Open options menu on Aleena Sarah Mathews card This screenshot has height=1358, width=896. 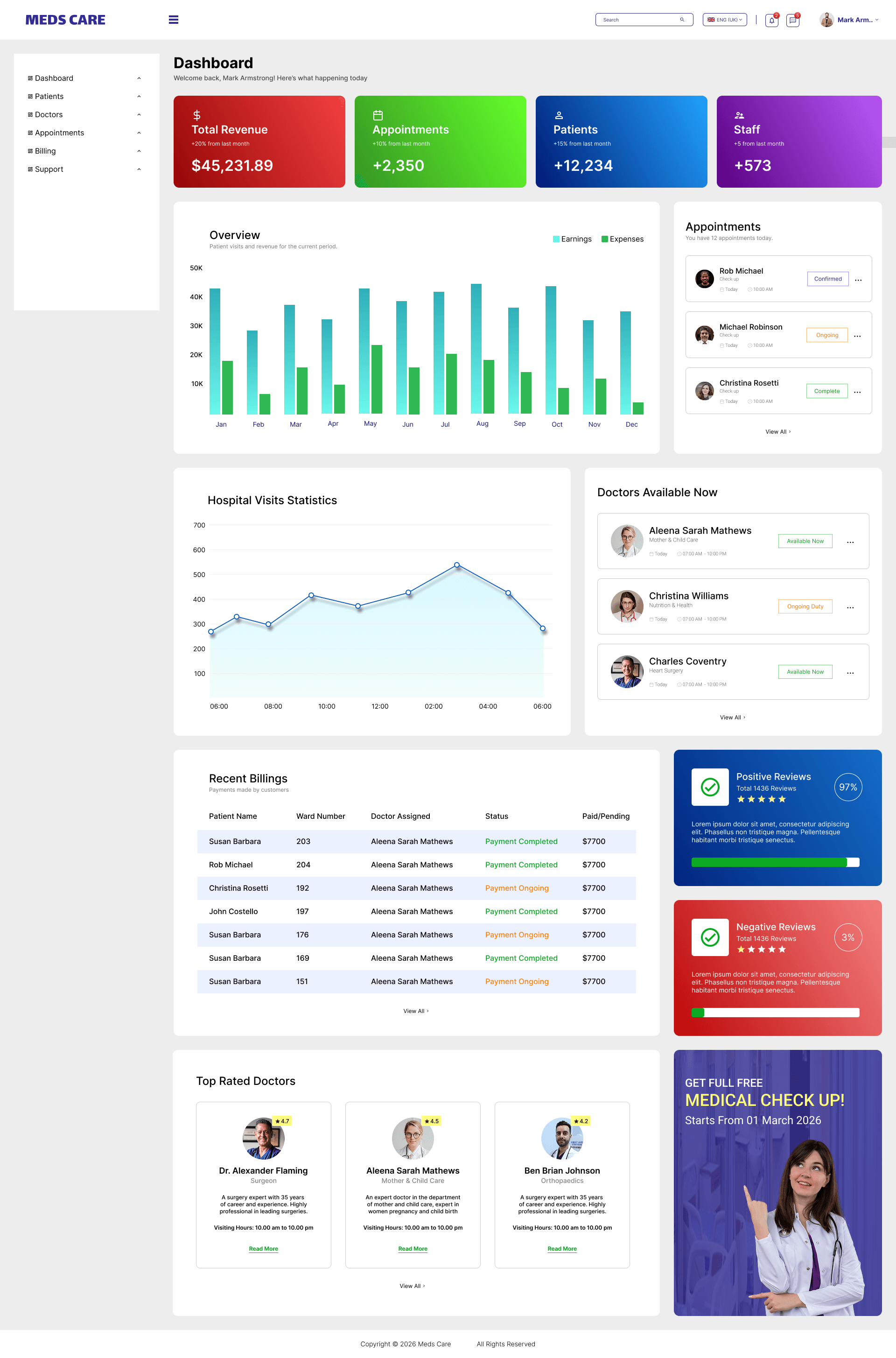[850, 541]
